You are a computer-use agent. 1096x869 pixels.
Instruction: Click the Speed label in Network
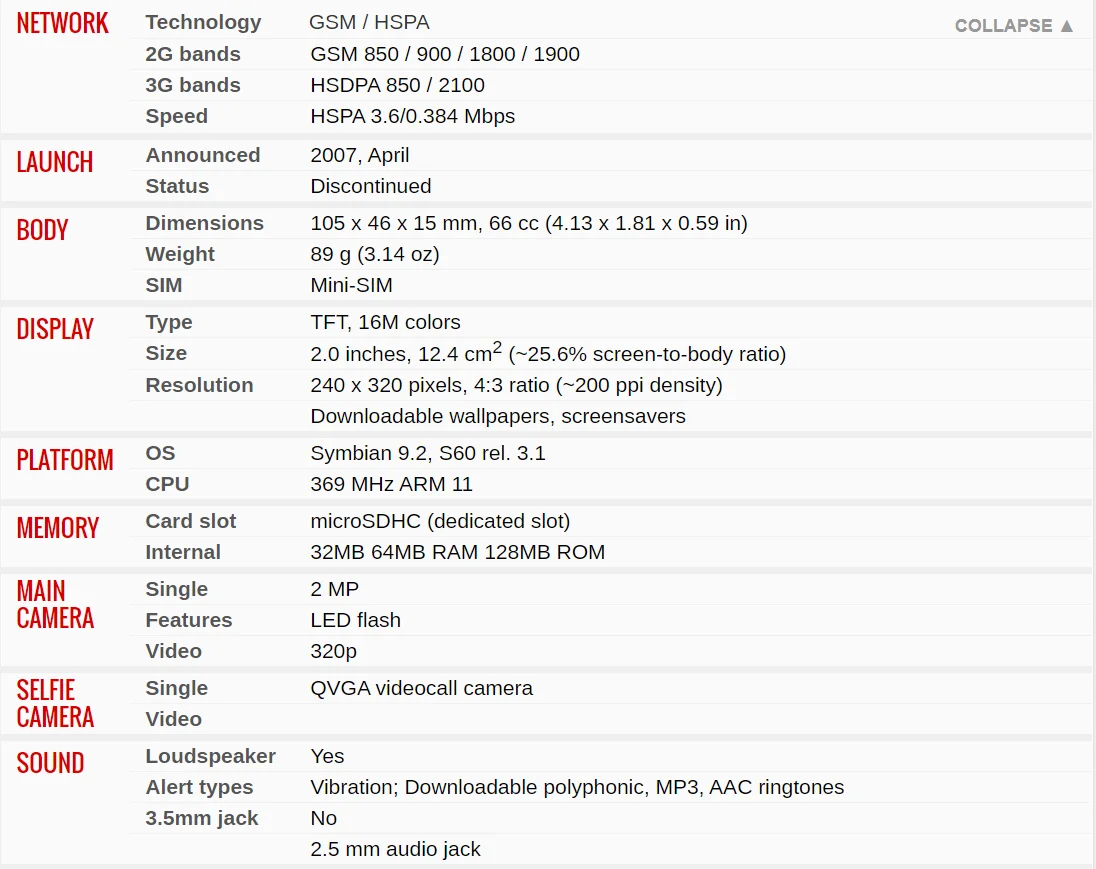pos(177,116)
